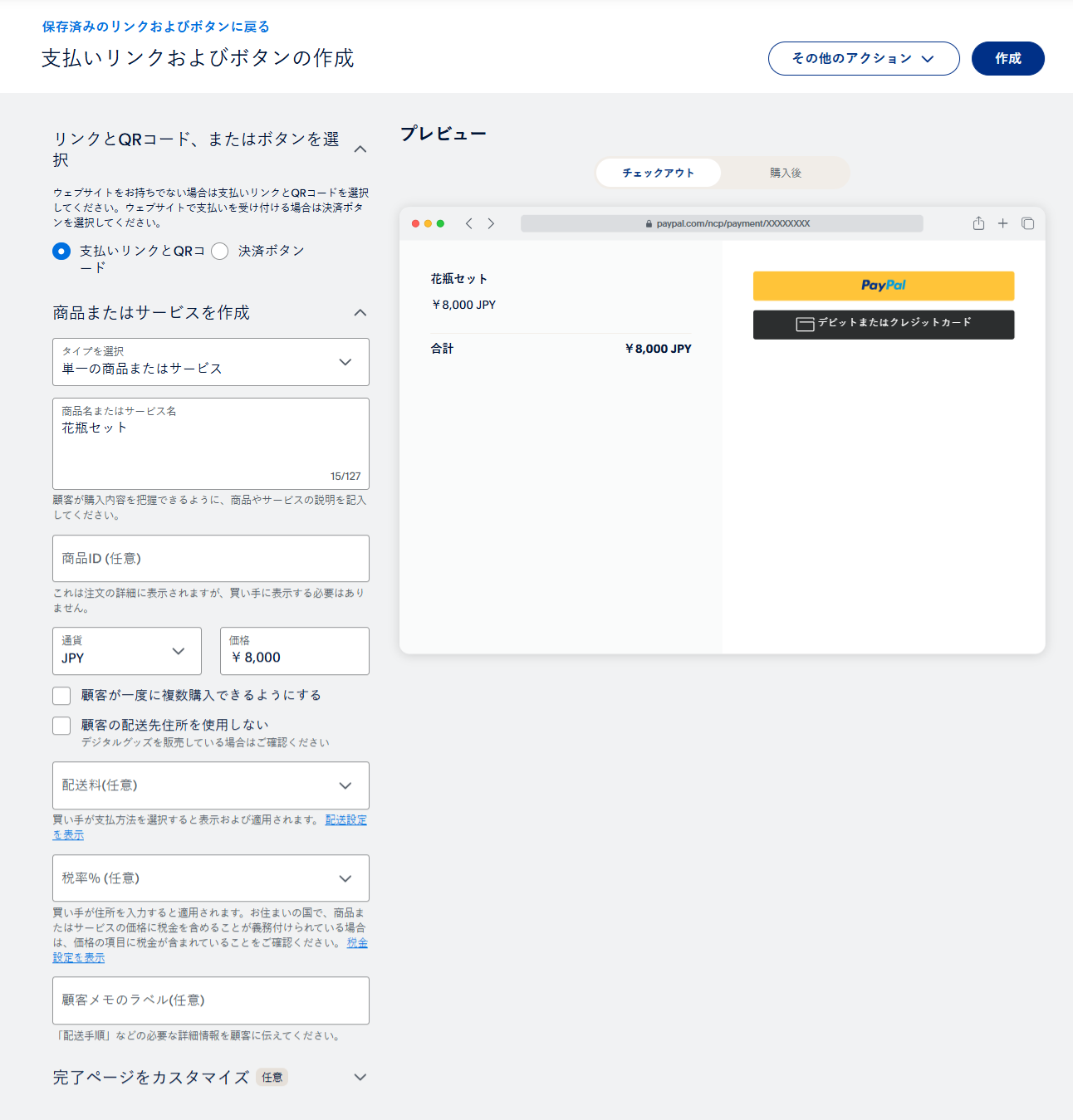The image size is (1073, 1120).
Task: Collapse 商品またはサービスを作成 section
Action: click(360, 313)
